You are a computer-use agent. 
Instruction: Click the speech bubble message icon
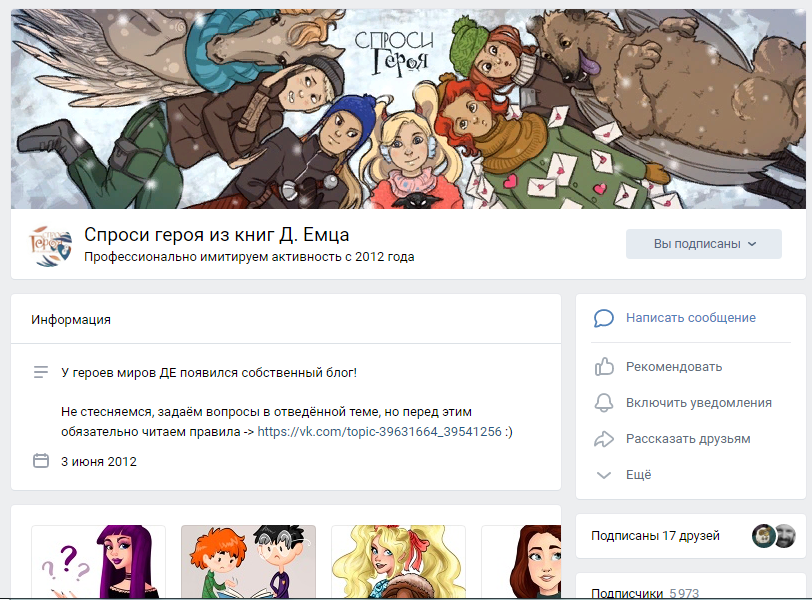pyautogui.click(x=603, y=318)
